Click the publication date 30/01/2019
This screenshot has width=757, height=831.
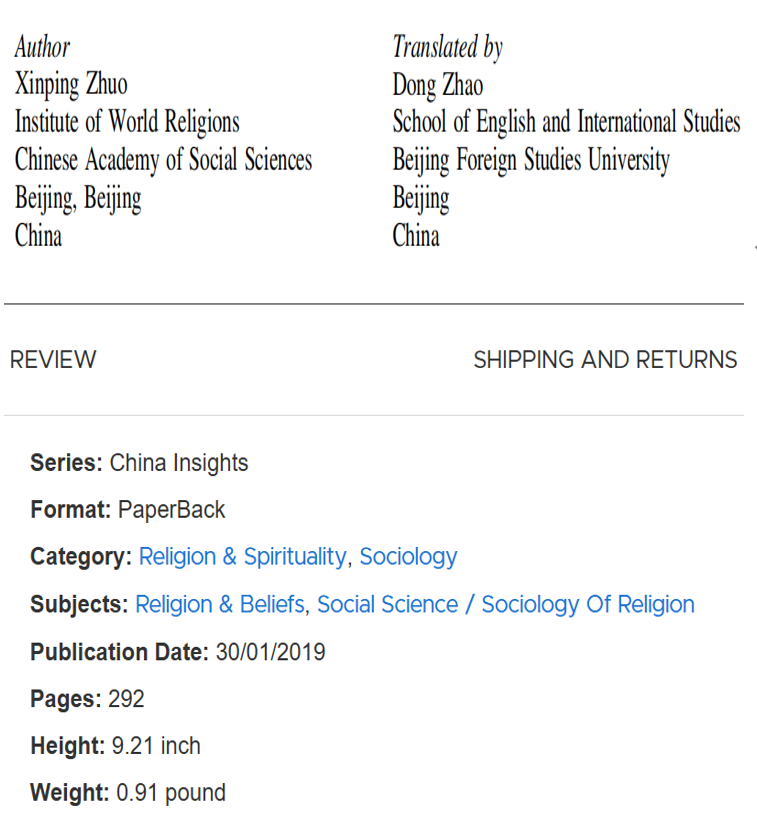(x=270, y=653)
